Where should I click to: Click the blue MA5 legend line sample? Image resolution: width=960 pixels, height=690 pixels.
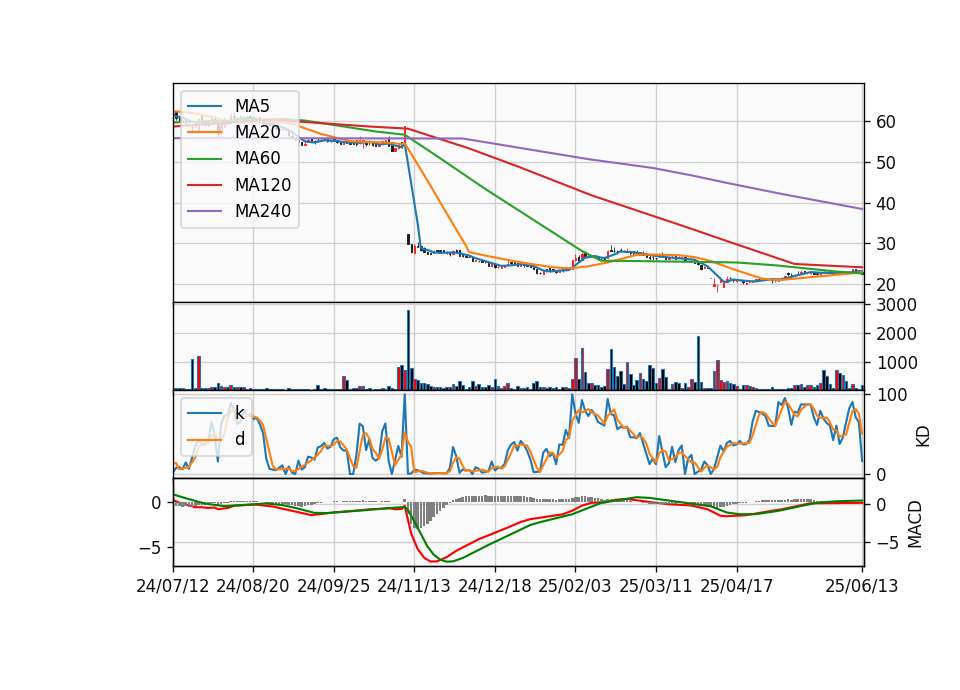[x=205, y=107]
